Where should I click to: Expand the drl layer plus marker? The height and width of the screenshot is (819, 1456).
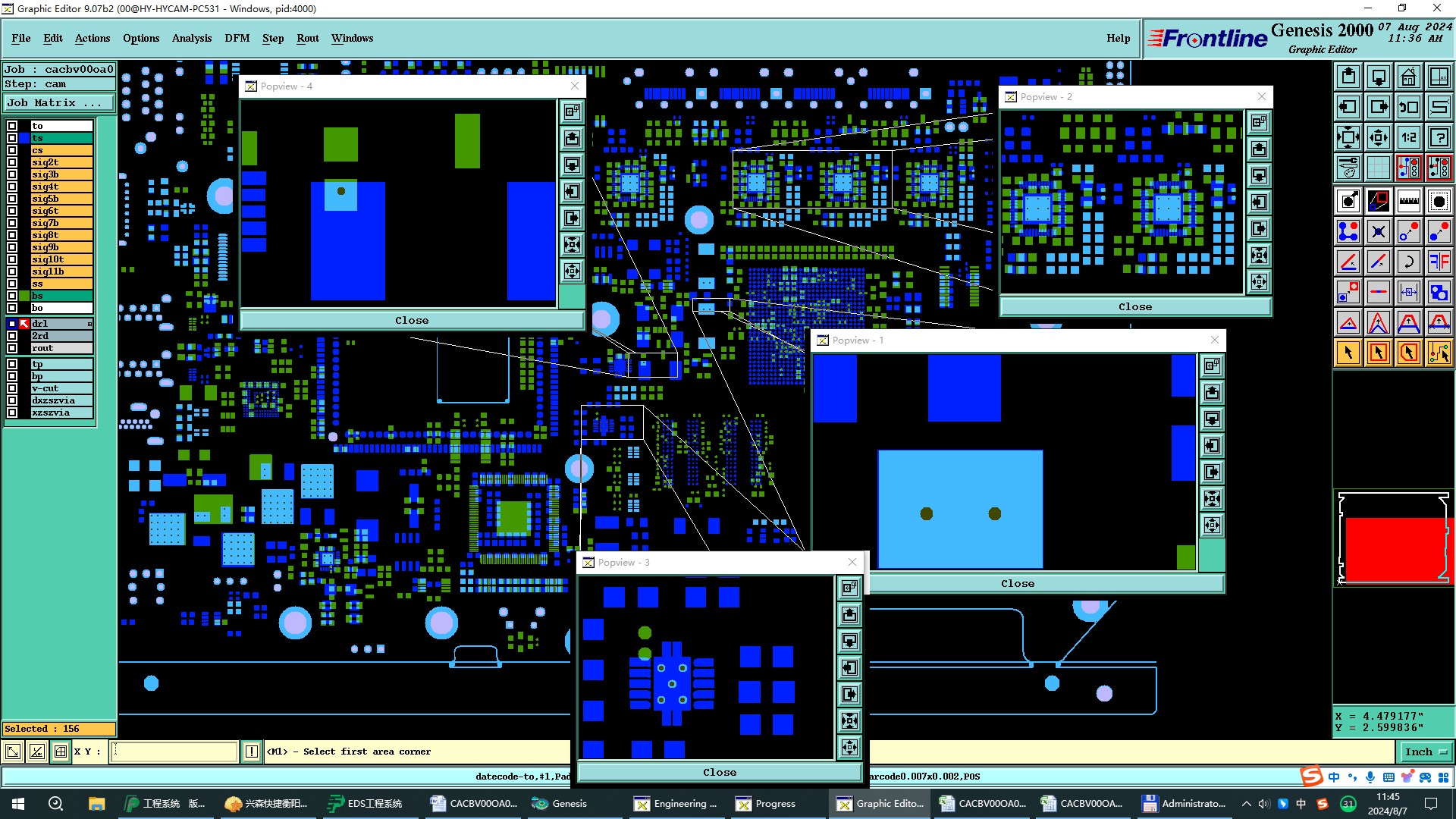89,324
